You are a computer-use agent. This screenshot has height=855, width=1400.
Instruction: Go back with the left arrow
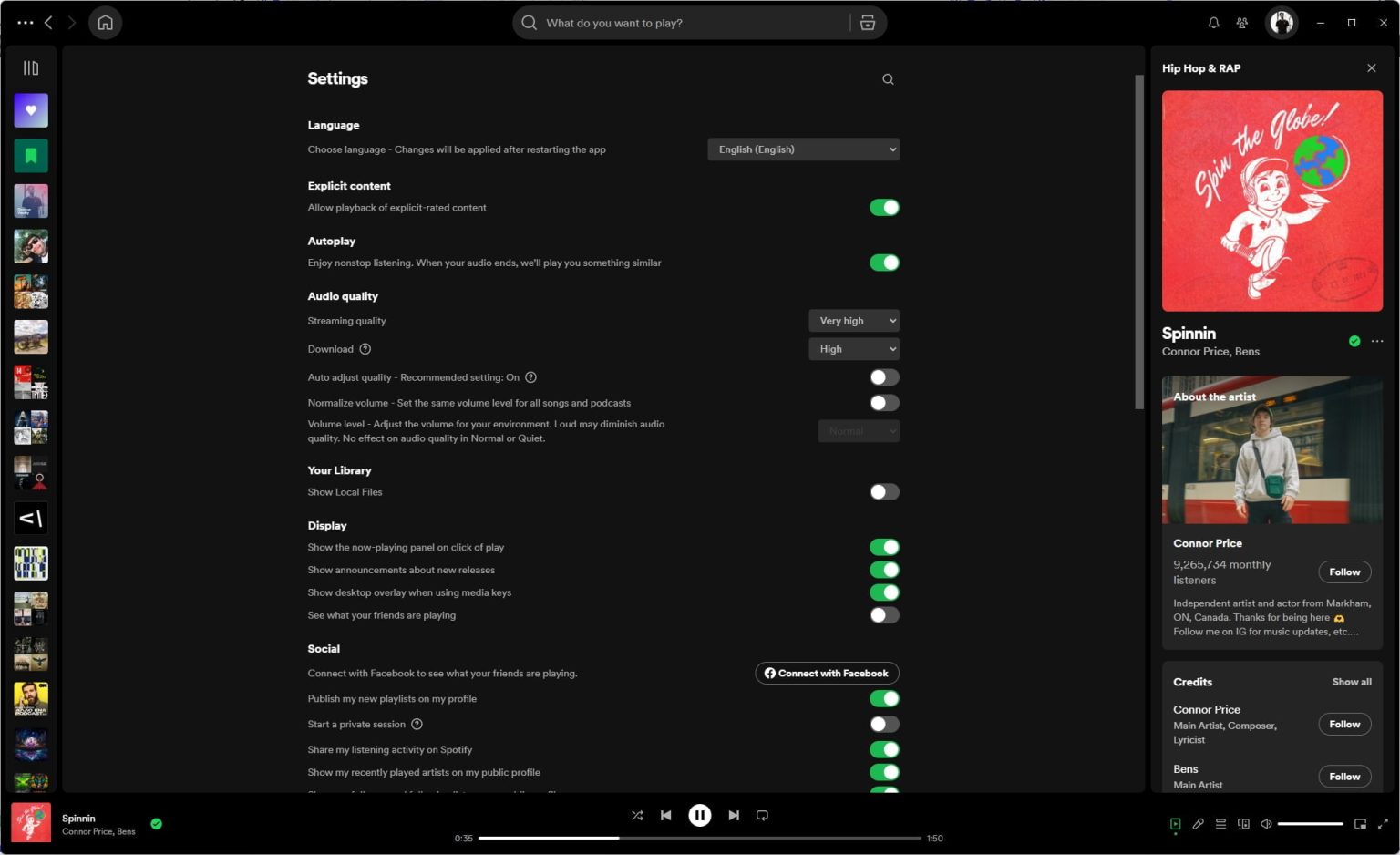click(48, 23)
